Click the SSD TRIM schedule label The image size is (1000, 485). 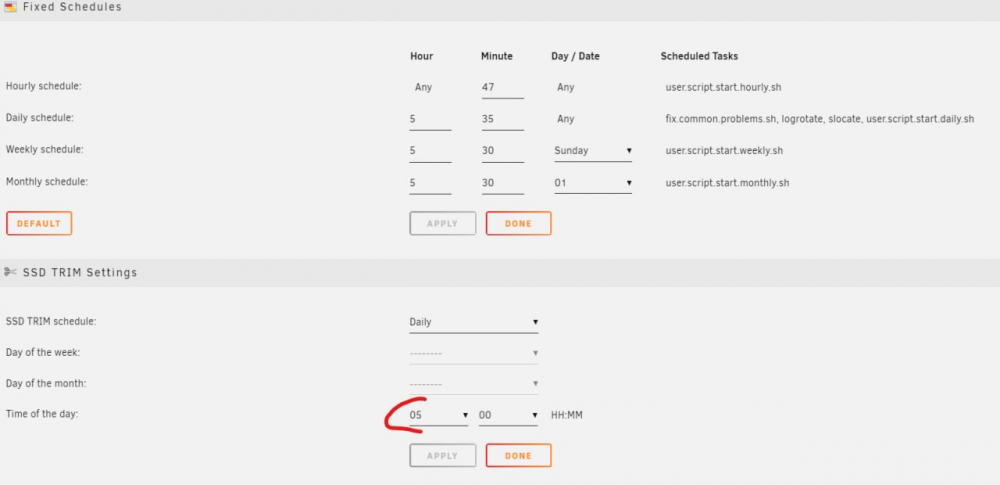click(51, 322)
